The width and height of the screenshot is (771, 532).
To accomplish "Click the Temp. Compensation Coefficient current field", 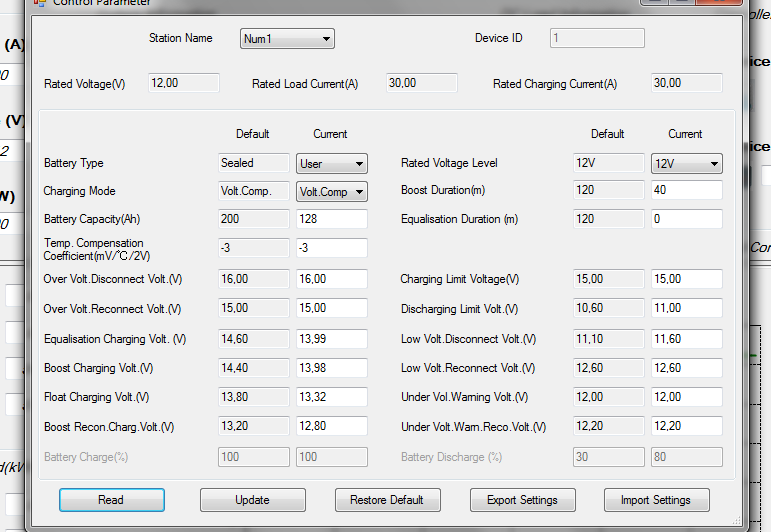I will pyautogui.click(x=332, y=248).
